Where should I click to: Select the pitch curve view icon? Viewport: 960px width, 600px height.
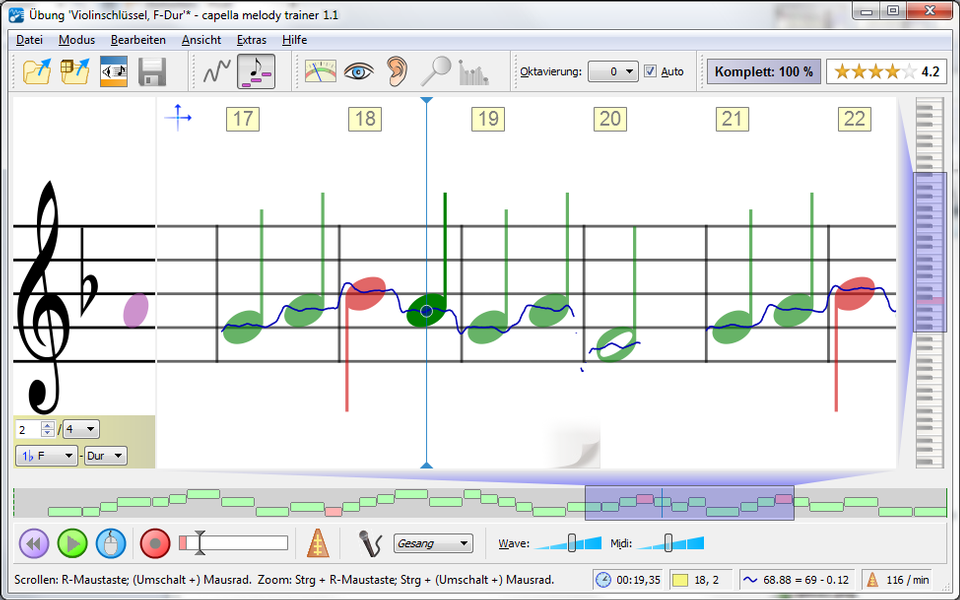click(217, 71)
